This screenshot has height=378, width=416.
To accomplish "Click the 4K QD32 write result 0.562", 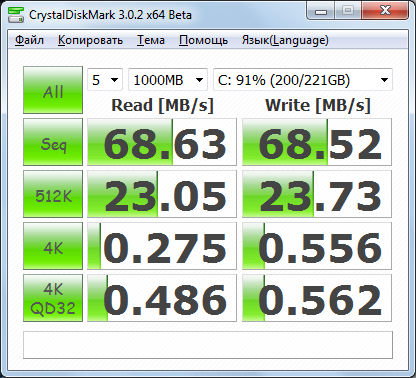I will (x=317, y=298).
